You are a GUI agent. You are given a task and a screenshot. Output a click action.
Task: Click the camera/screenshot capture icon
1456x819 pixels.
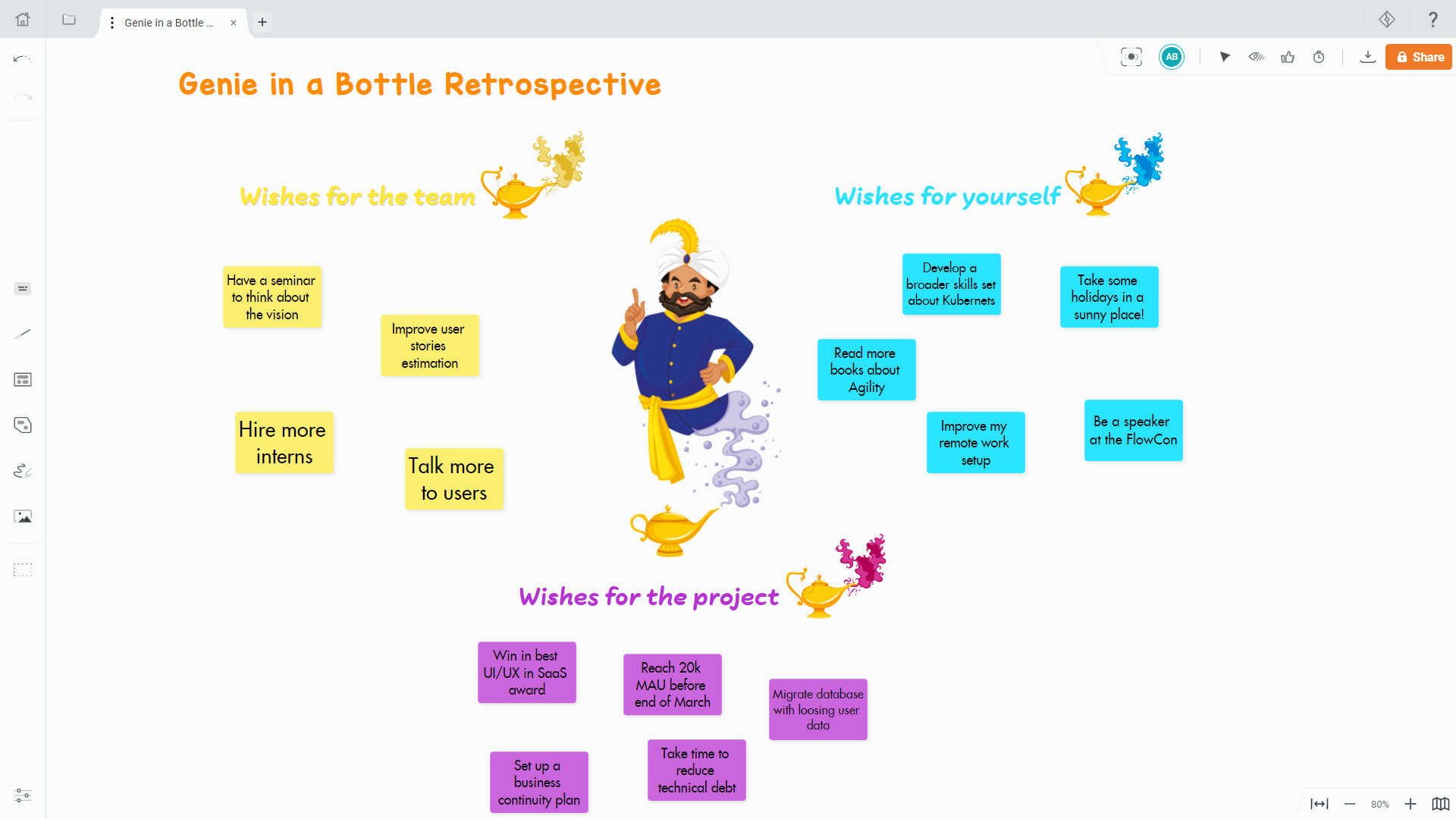coord(1131,57)
